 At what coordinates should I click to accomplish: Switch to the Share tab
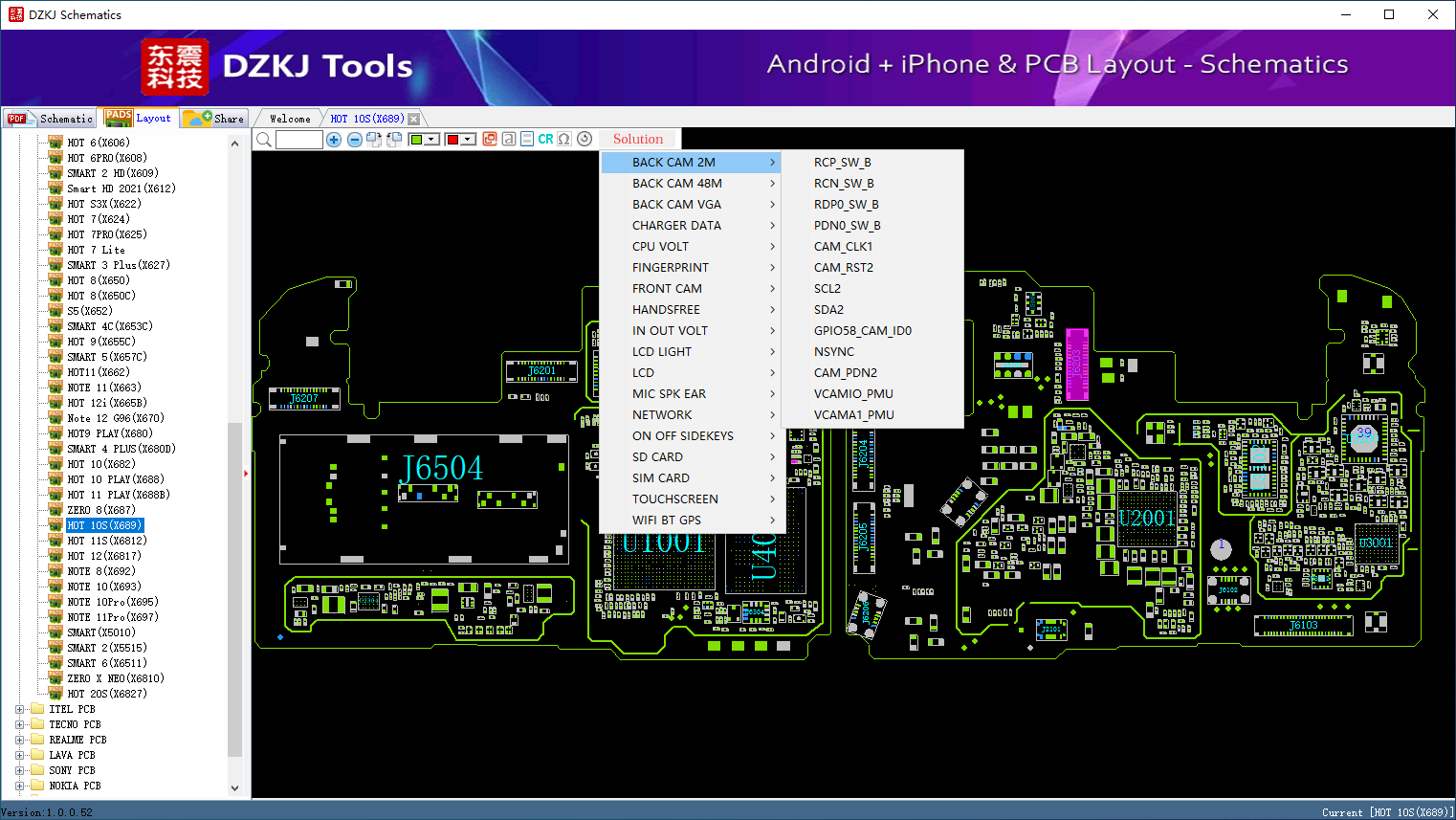(214, 119)
